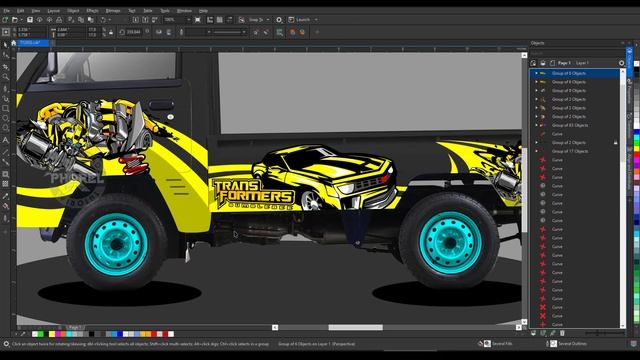The width and height of the screenshot is (640, 360).
Task: Open the Object menu
Action: point(73,11)
